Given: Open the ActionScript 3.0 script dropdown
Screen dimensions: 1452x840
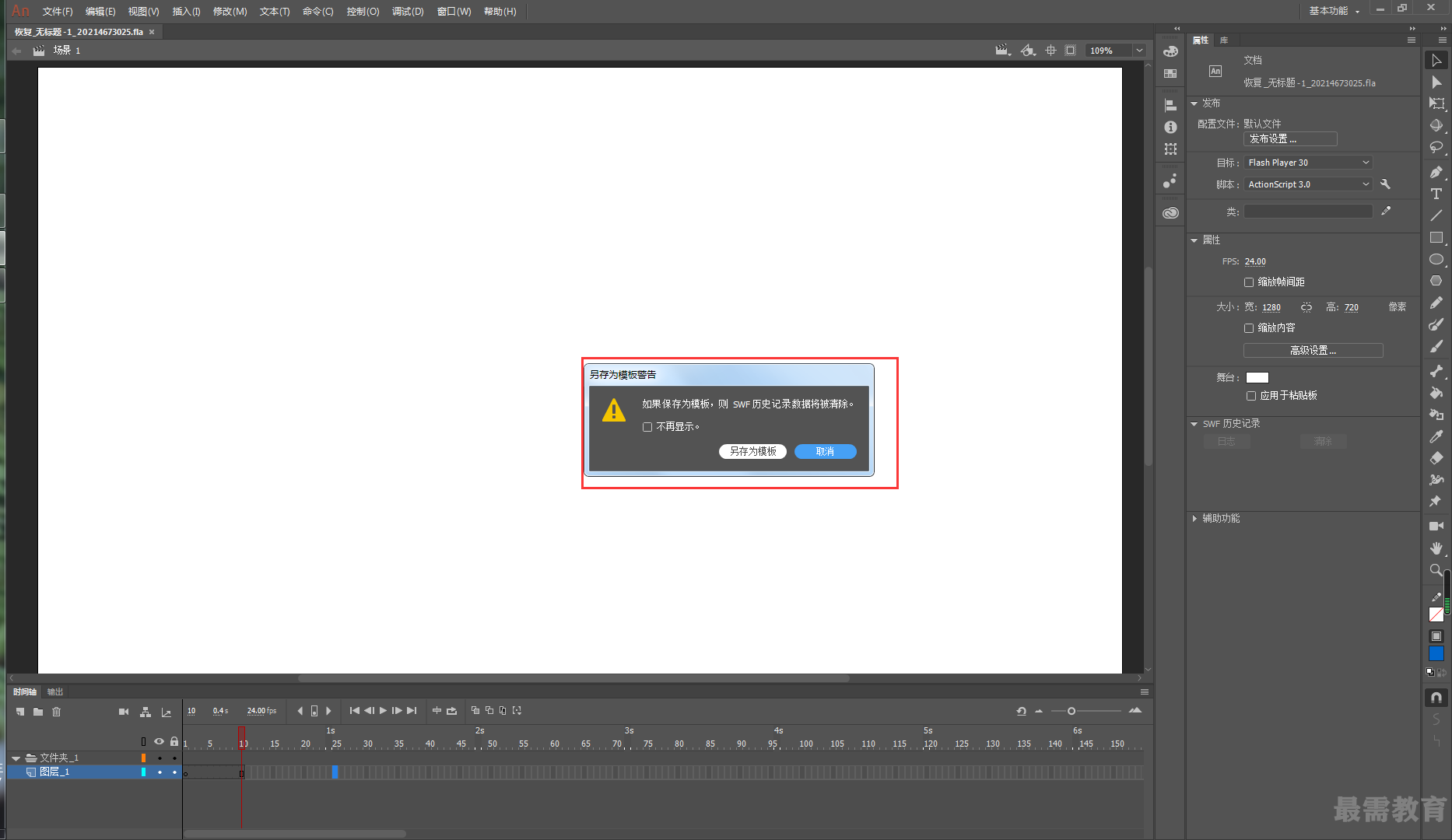Looking at the screenshot, I should 1308,184.
